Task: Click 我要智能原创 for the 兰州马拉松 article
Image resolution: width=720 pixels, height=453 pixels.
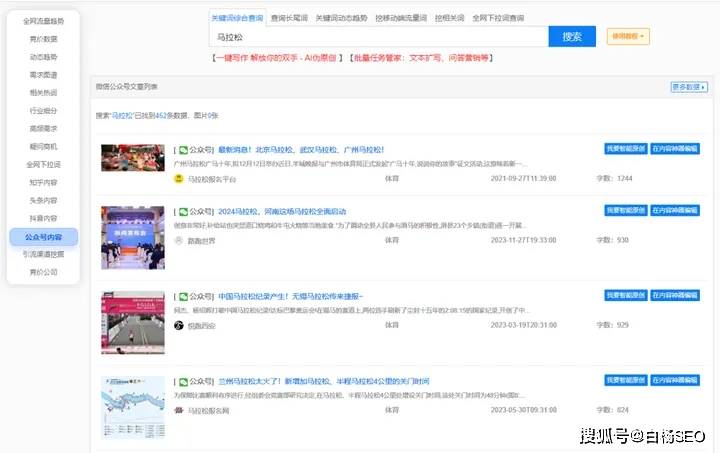Action: point(626,380)
